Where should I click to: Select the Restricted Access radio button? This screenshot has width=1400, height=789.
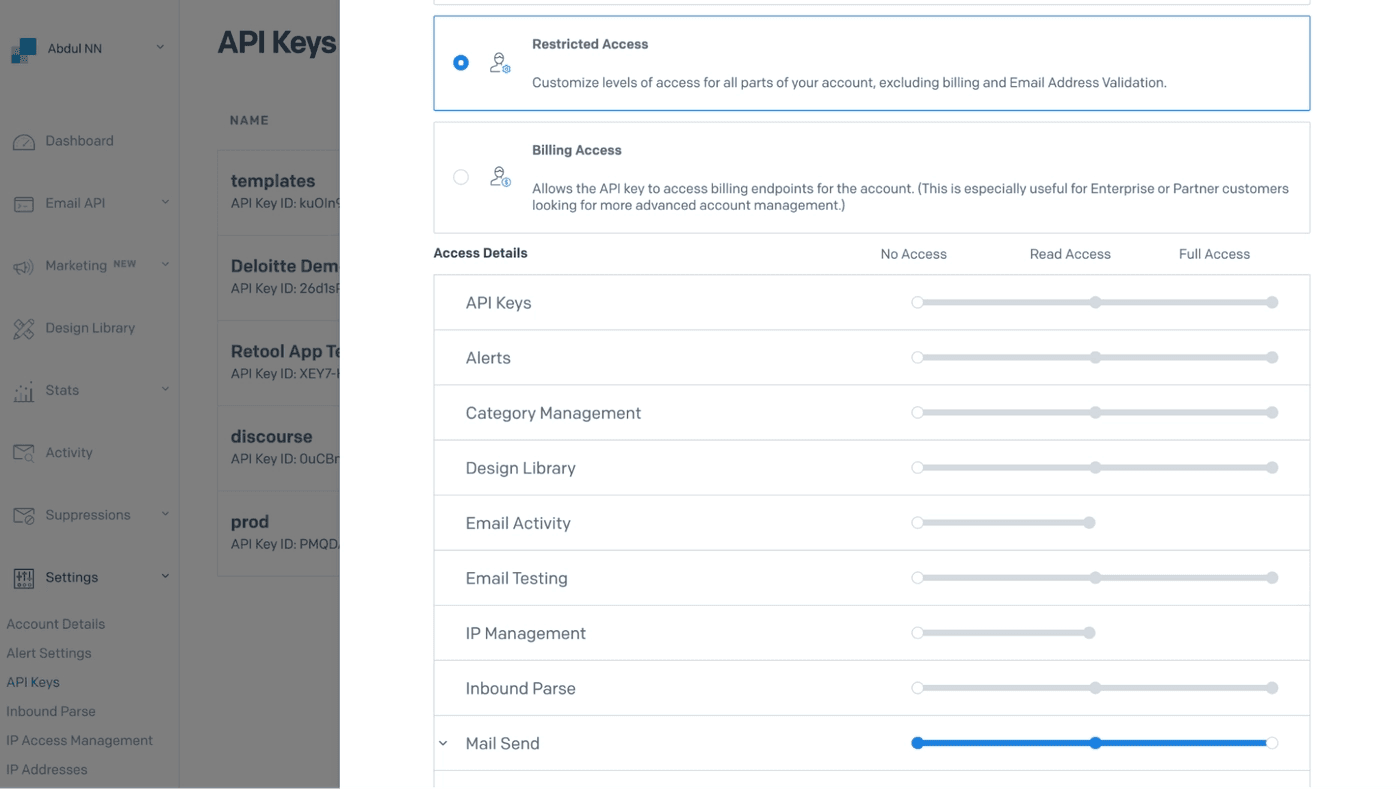[x=461, y=63]
